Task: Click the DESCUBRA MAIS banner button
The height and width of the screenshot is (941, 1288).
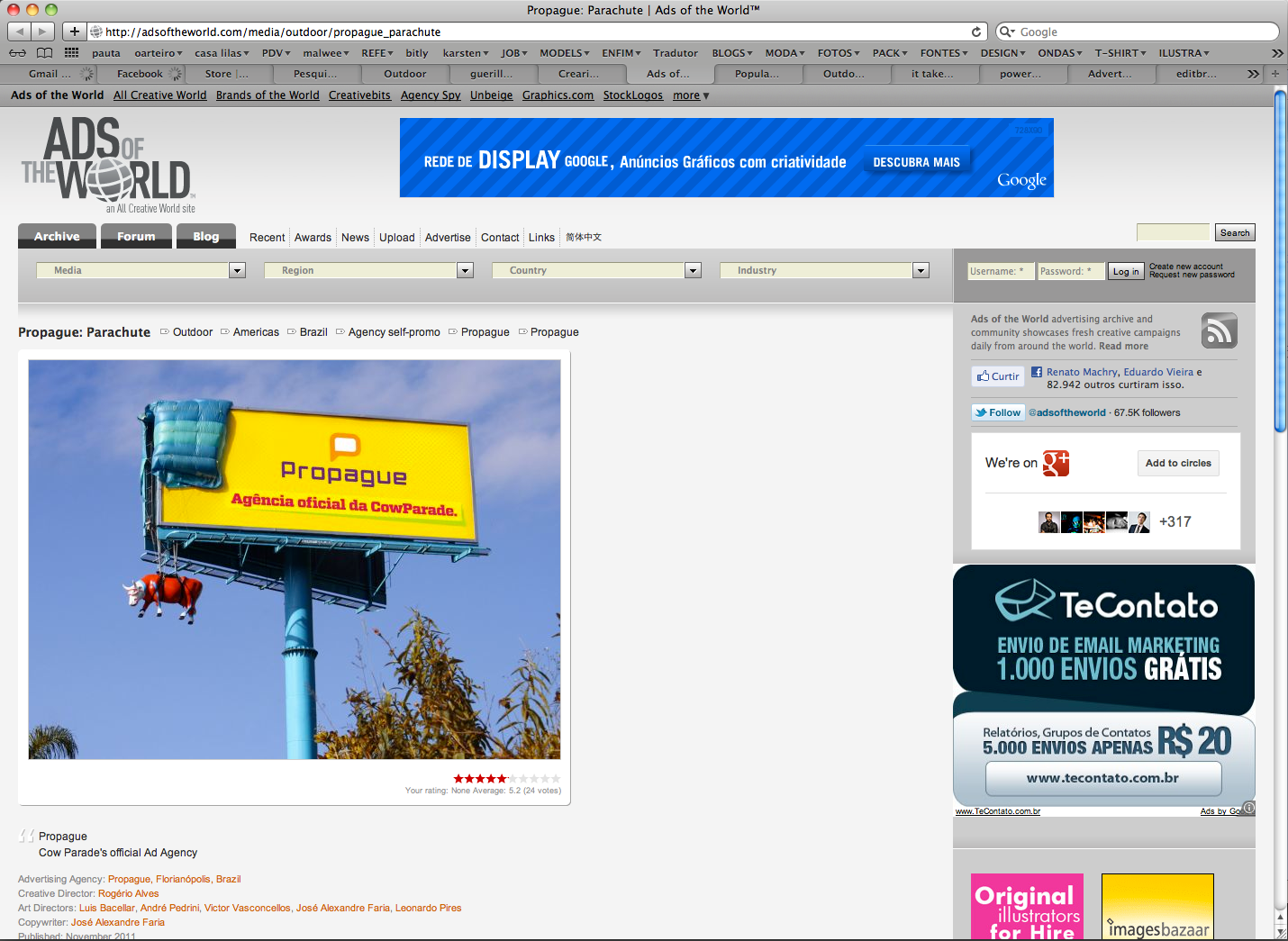Action: [916, 162]
